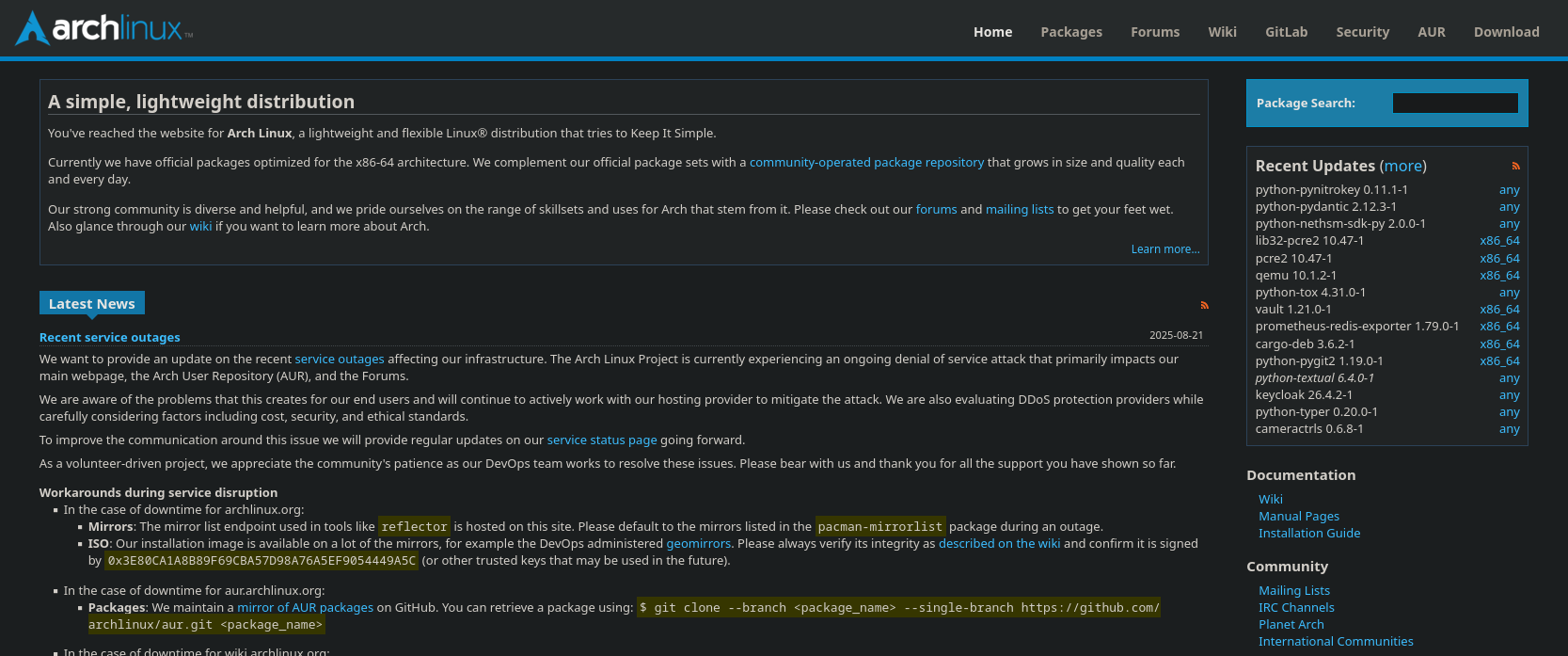Open the Latest News RSS feed icon
1568x656 pixels.
pos(1204,305)
